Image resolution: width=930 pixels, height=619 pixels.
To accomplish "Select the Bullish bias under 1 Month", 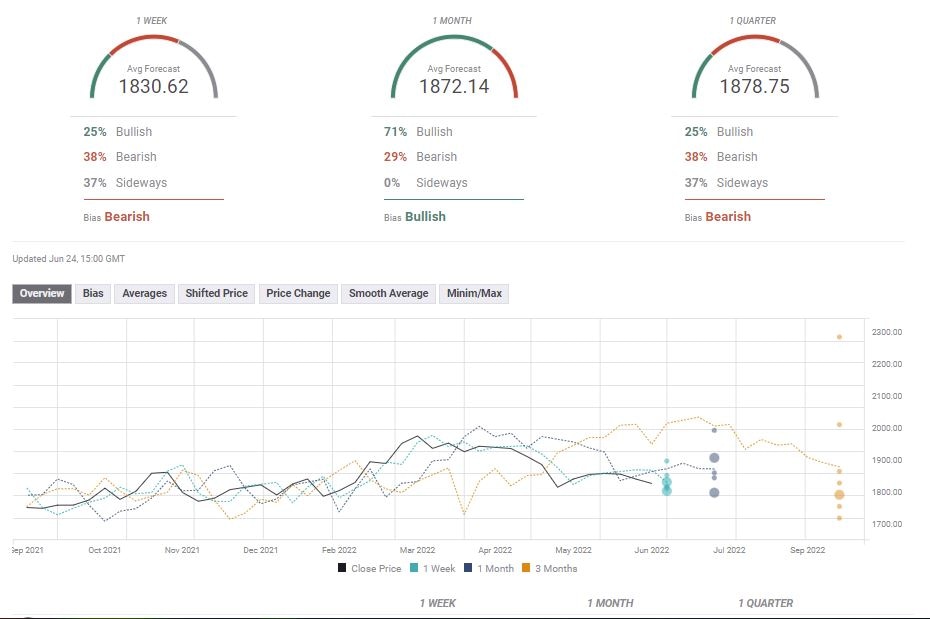I will 427,216.
